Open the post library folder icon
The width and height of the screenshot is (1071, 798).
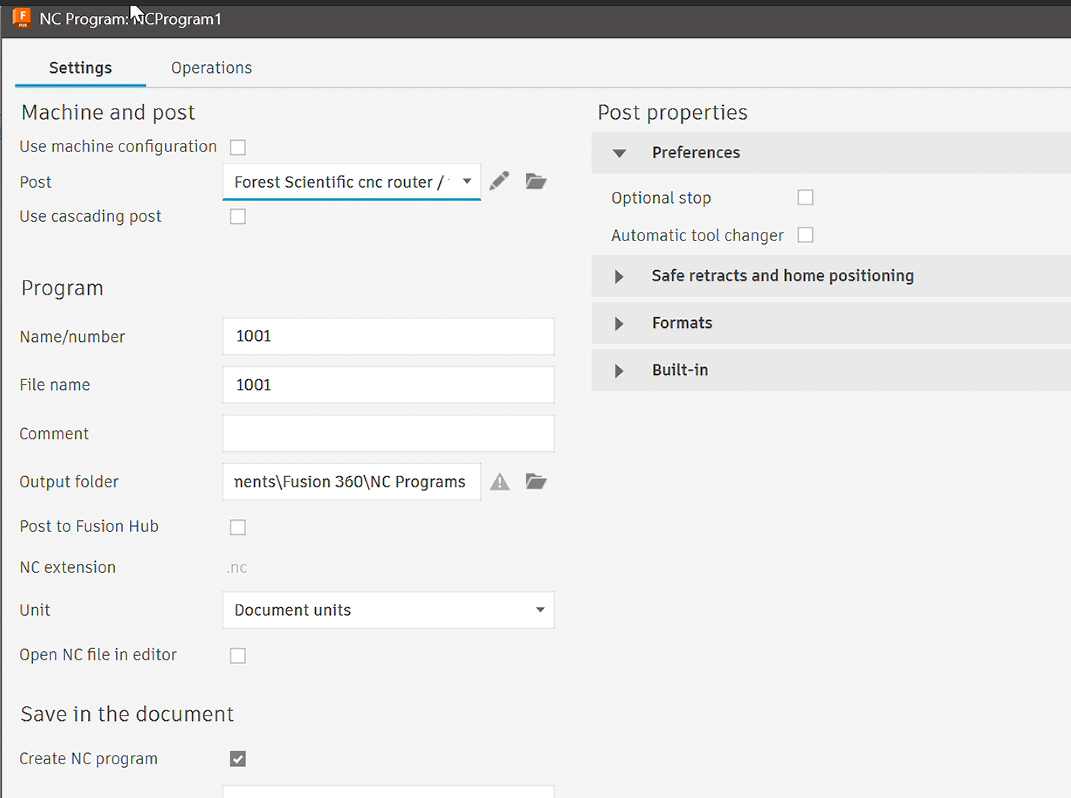[536, 181]
